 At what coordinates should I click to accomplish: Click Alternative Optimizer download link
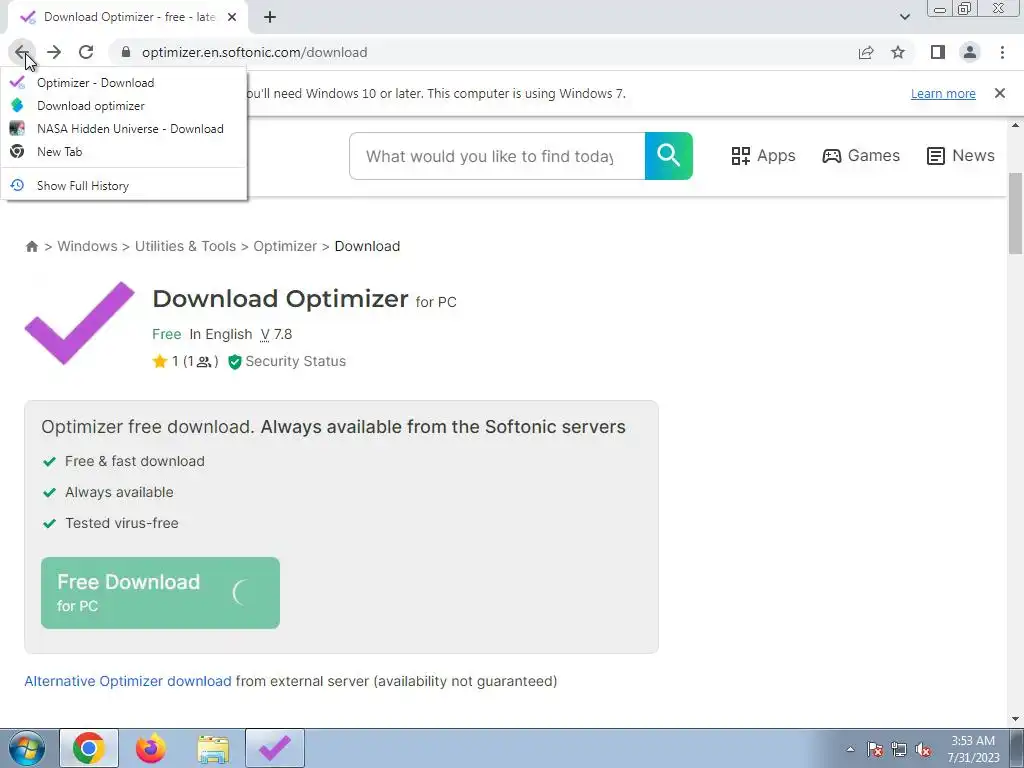point(128,681)
